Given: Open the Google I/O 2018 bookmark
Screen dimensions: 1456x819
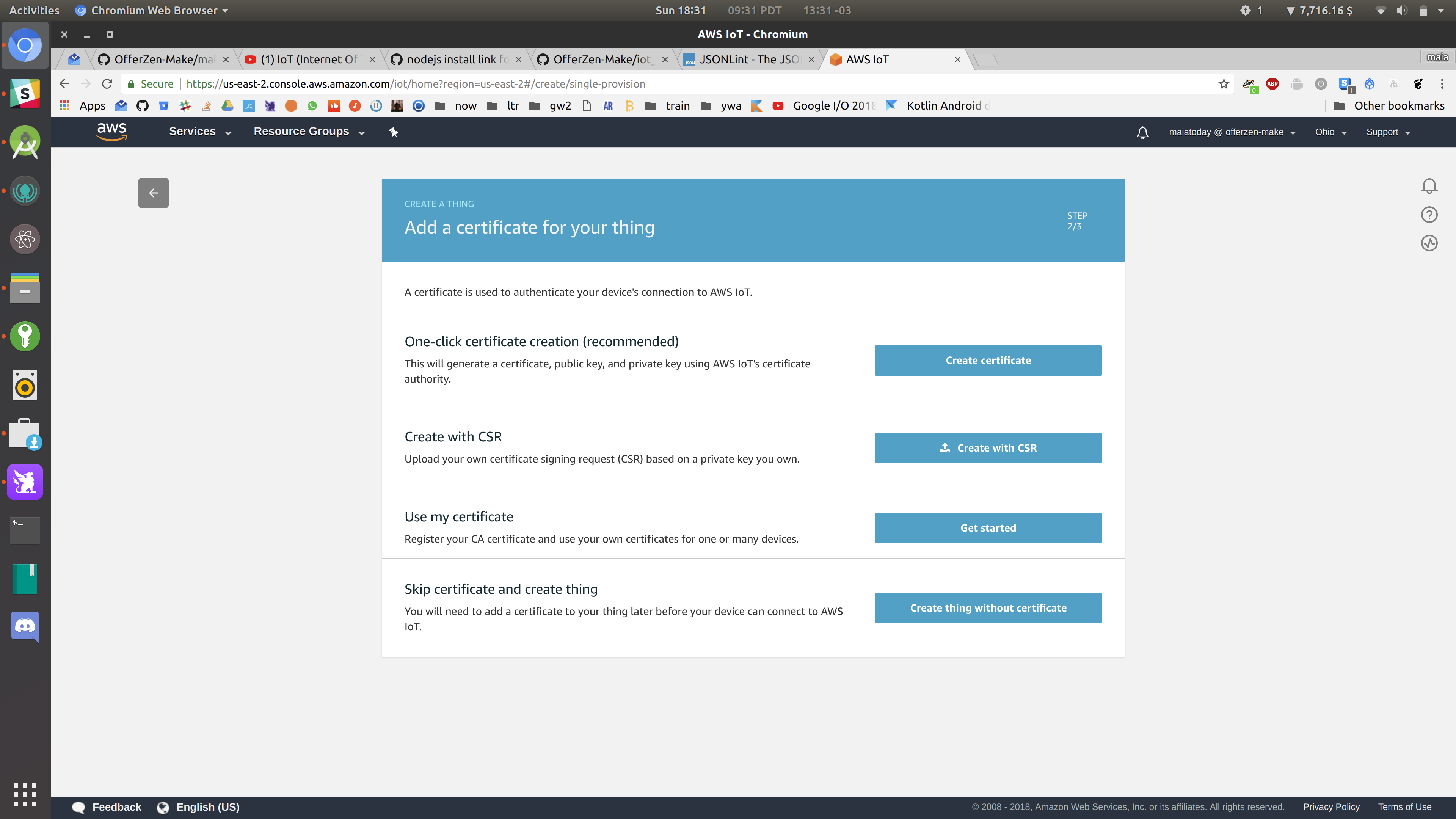Looking at the screenshot, I should point(824,106).
